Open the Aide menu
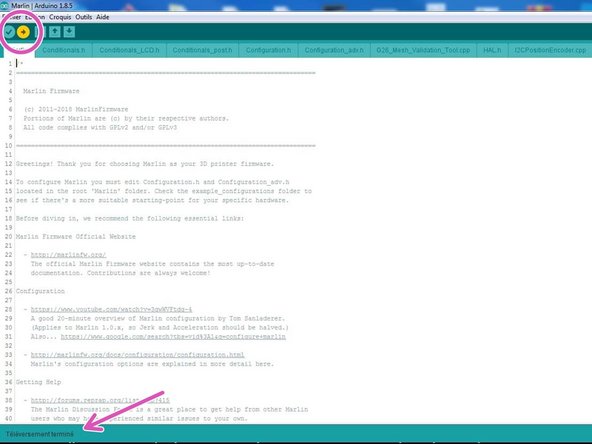Screen dimensions: 592x444 coord(102,17)
